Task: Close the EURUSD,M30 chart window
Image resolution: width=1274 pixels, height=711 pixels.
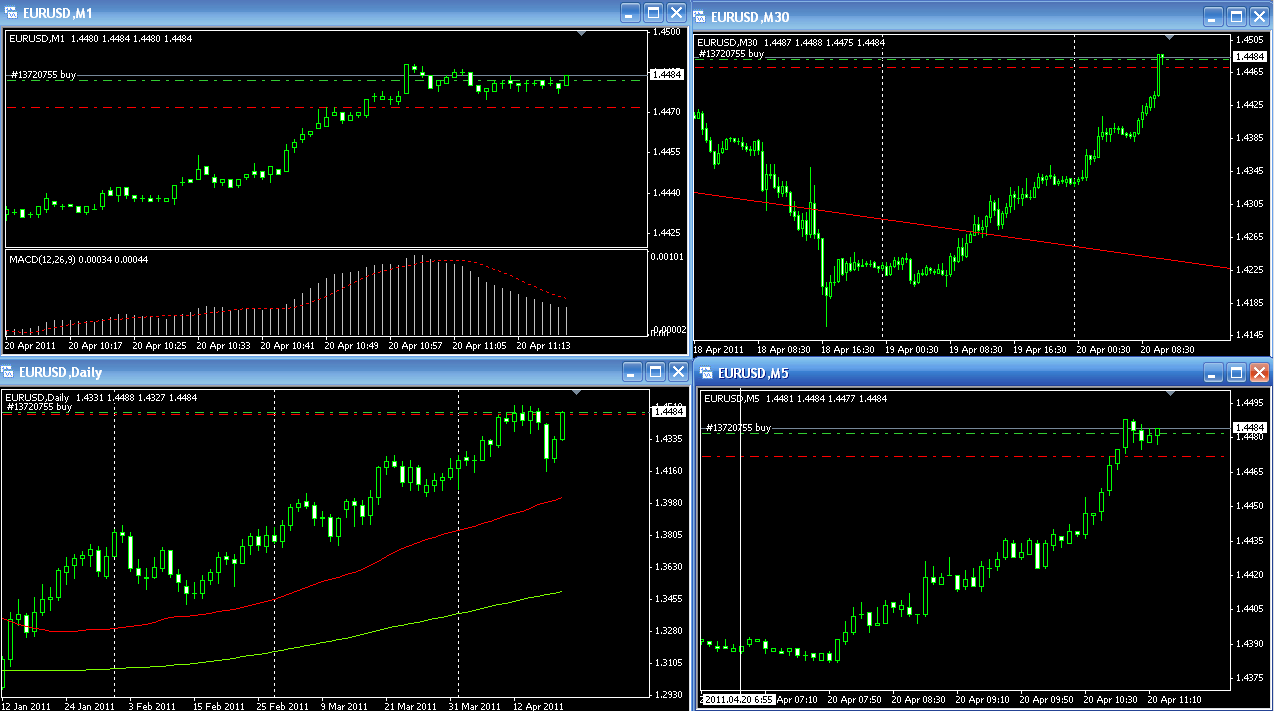Action: [1259, 16]
